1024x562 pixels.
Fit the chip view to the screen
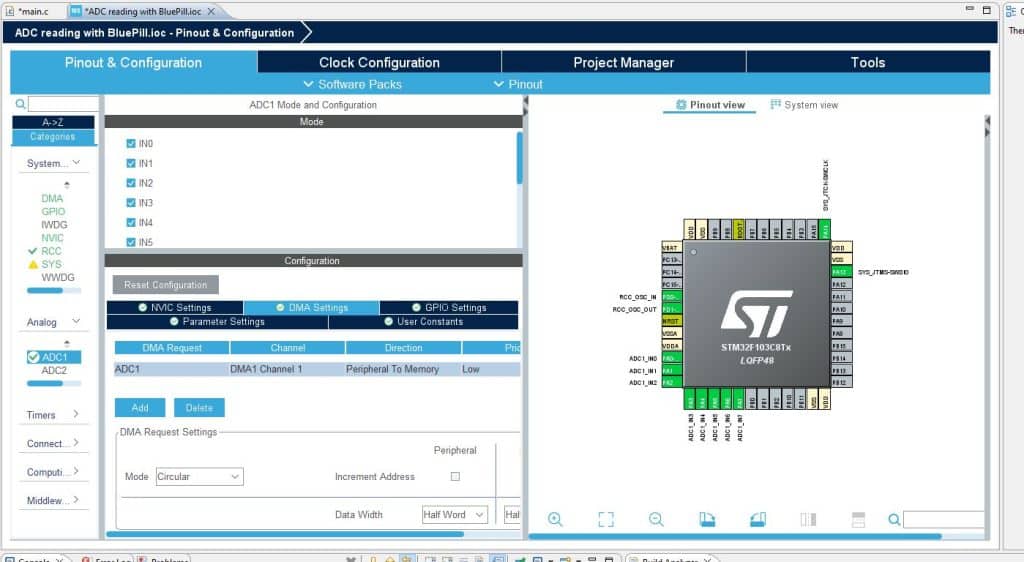606,519
